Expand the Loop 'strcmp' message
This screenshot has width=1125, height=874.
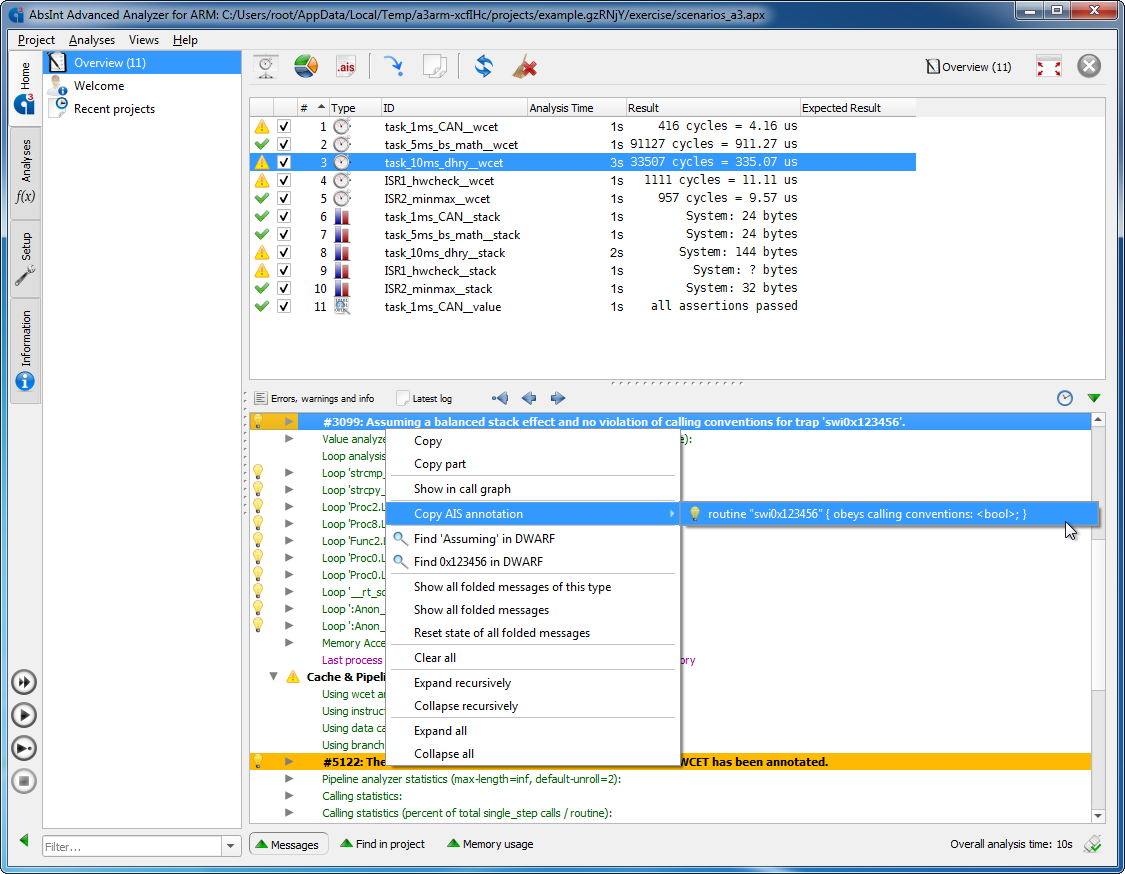tap(289, 472)
